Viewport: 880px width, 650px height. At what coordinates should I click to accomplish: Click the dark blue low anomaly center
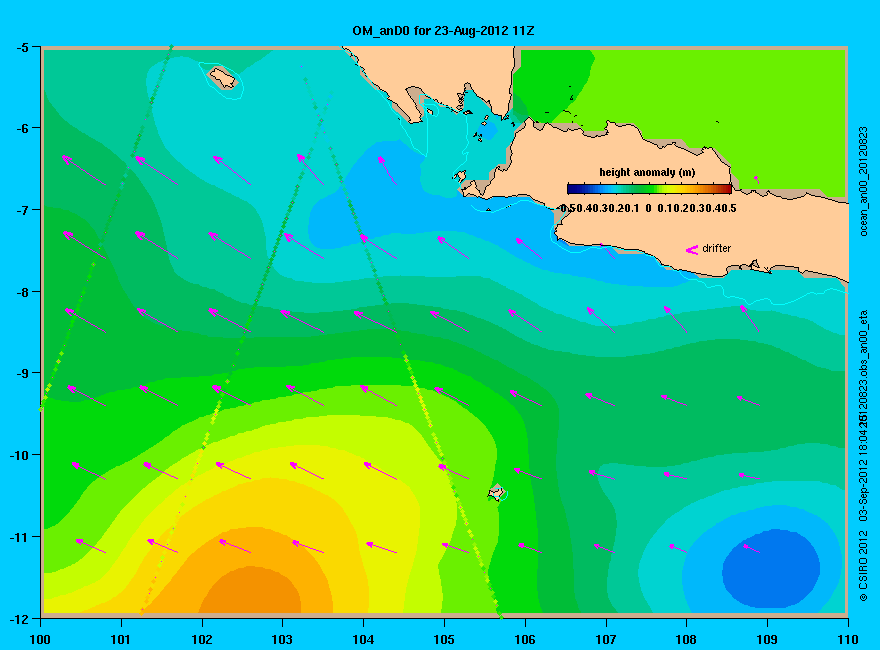tap(772, 569)
